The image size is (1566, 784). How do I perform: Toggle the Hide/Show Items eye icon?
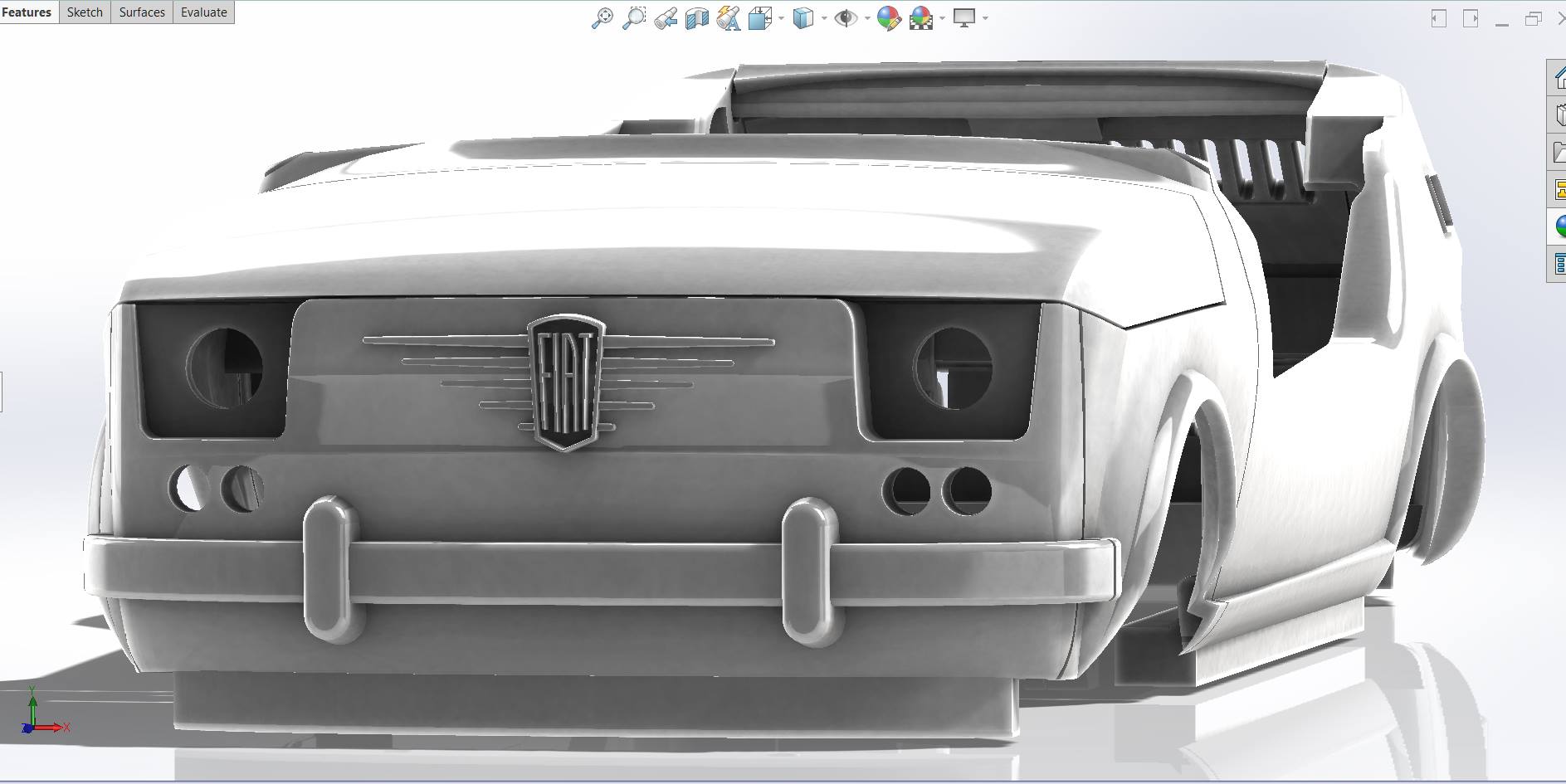tap(846, 18)
